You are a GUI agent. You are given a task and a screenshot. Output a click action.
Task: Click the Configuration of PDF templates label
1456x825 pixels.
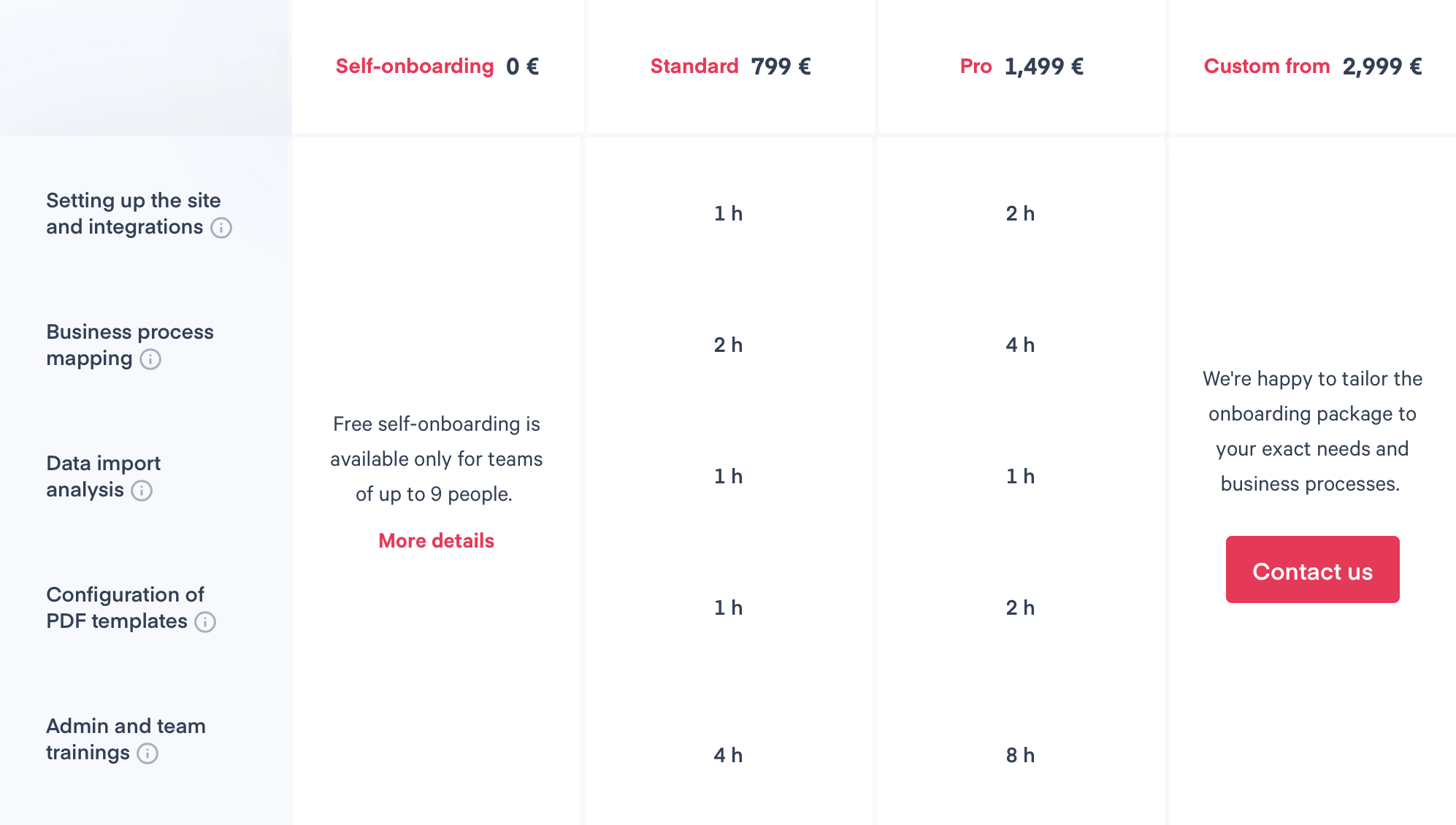(x=125, y=607)
